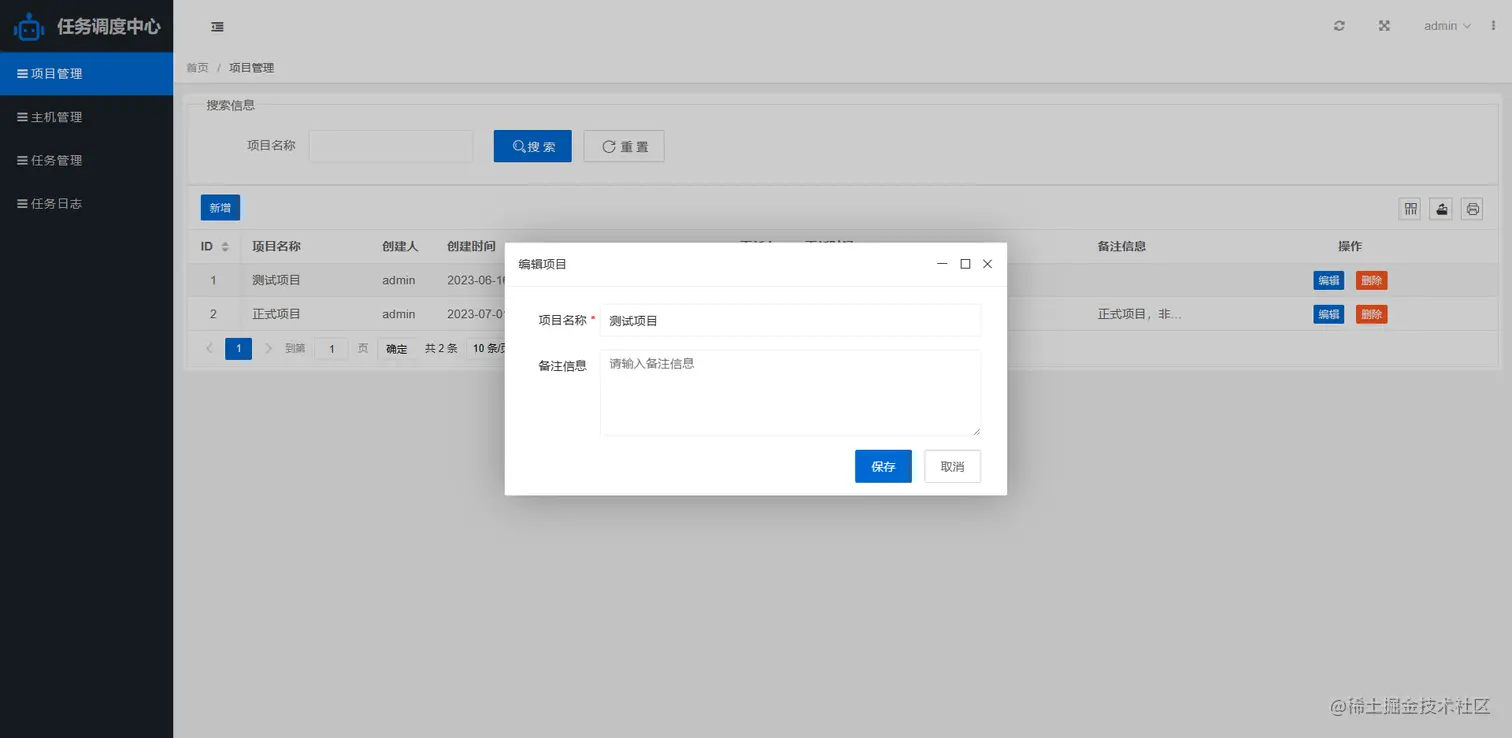1512x738 pixels.
Task: Click the 项目名称 search input field
Action: coord(390,146)
